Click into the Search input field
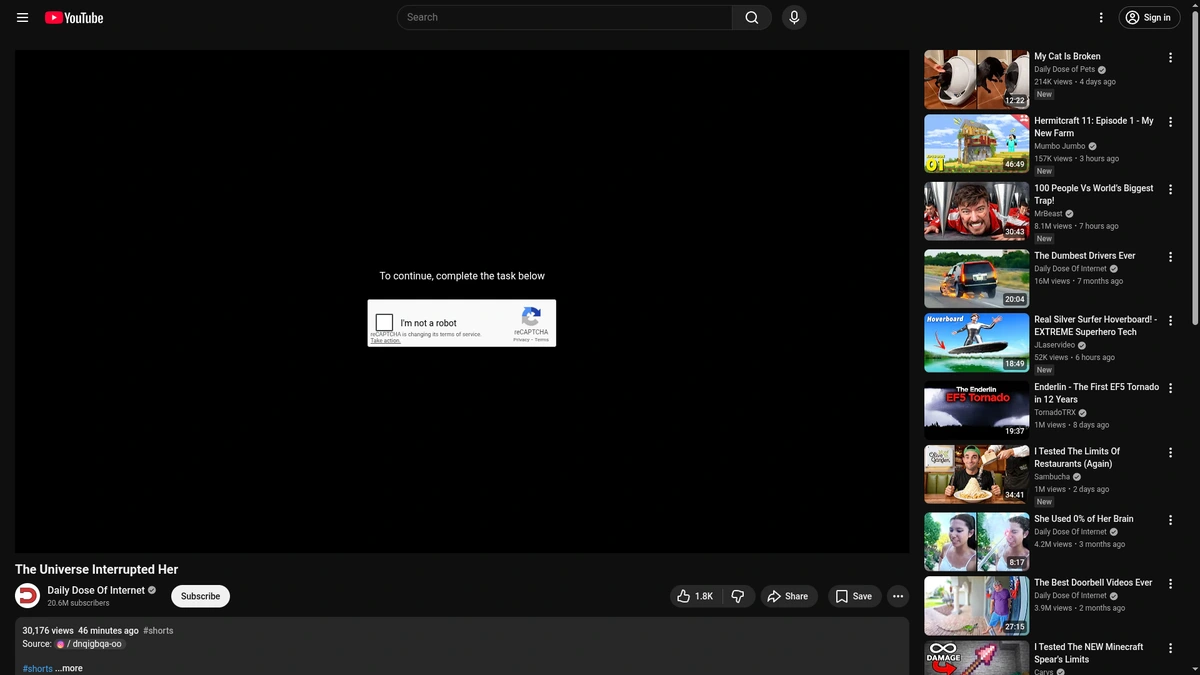This screenshot has width=1200, height=675. click(x=565, y=17)
